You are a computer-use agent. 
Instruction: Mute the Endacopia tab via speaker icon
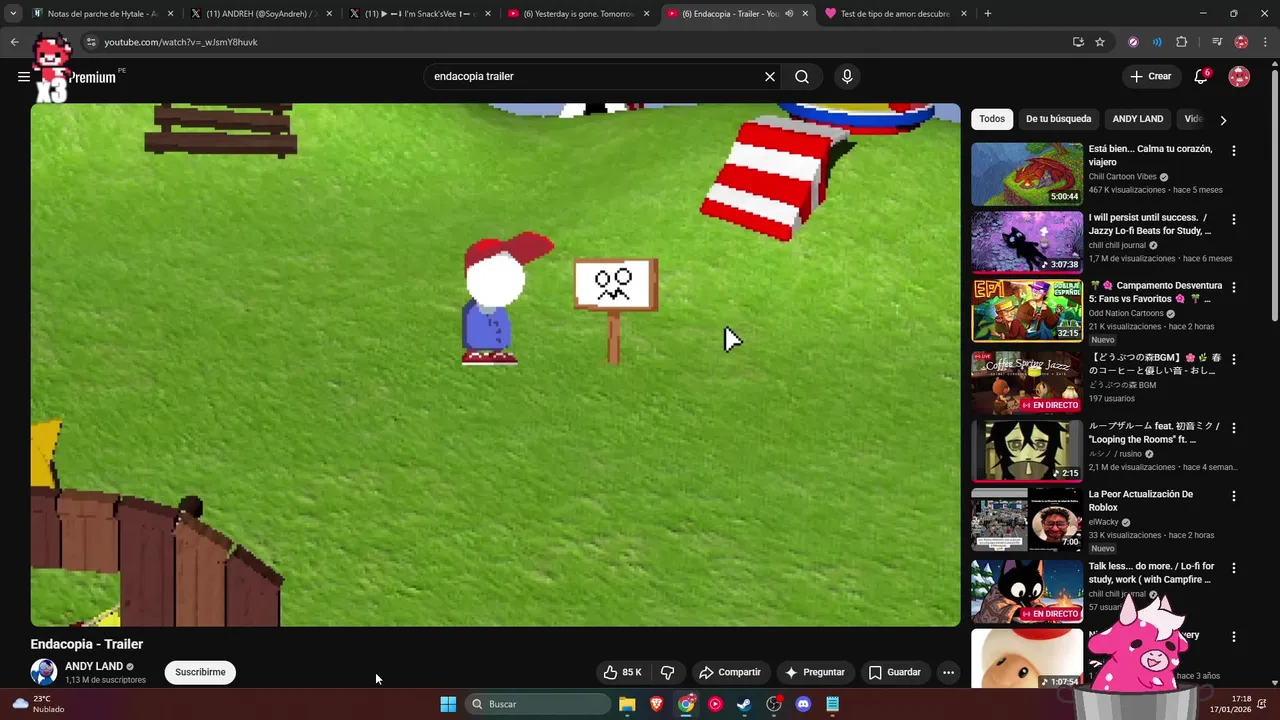[x=789, y=14]
